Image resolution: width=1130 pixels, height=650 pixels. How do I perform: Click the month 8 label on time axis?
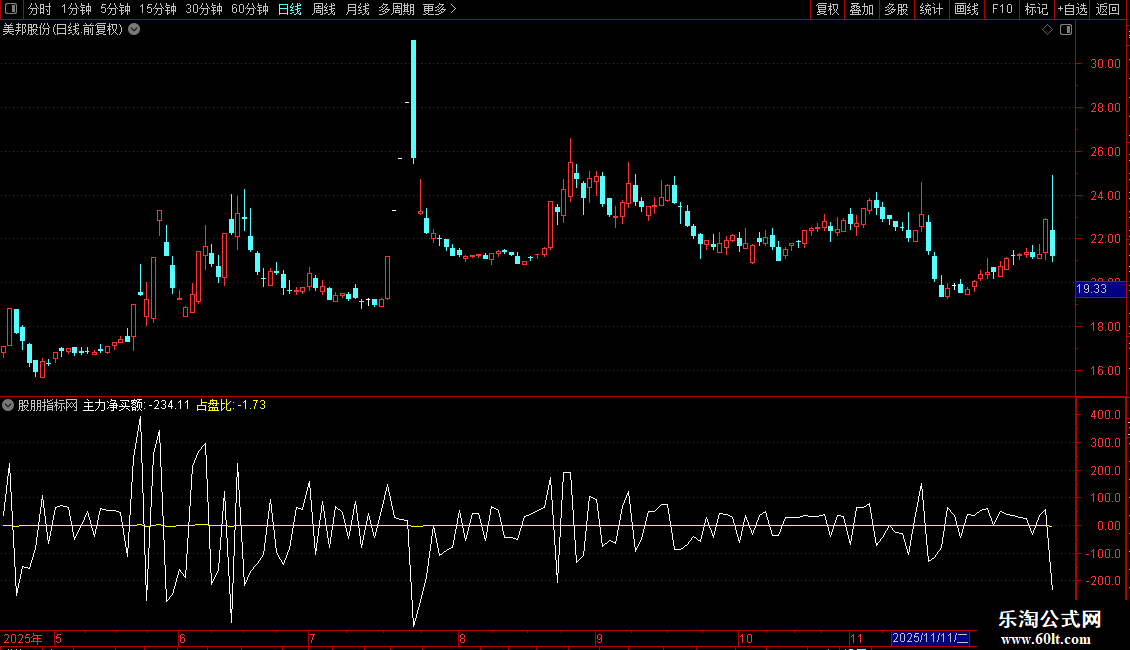(462, 638)
